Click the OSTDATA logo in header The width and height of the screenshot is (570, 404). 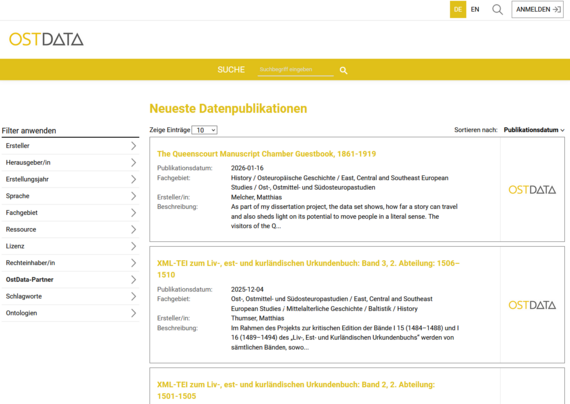[46, 39]
